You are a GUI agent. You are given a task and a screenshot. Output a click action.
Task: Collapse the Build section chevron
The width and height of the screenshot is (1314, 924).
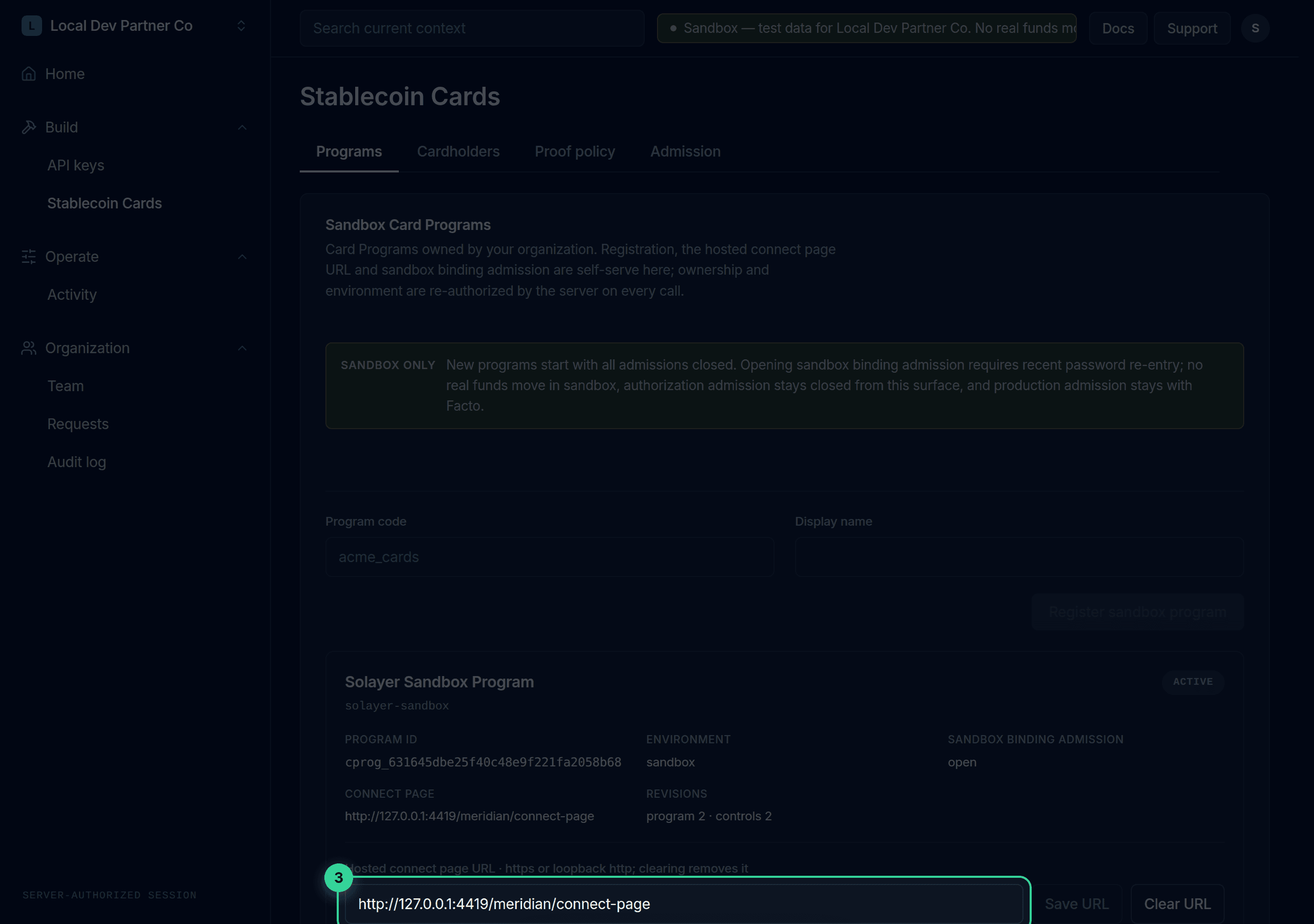[242, 127]
